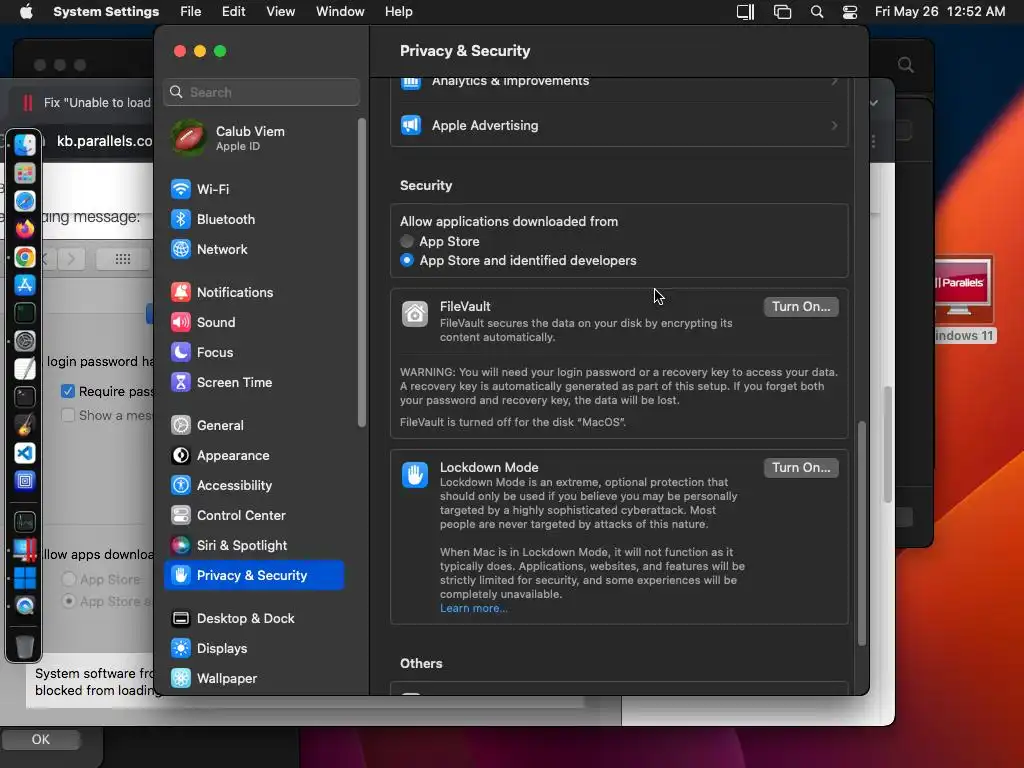Launch Firefox from the Dock
This screenshot has width=1024, height=768.
pyautogui.click(x=25, y=229)
